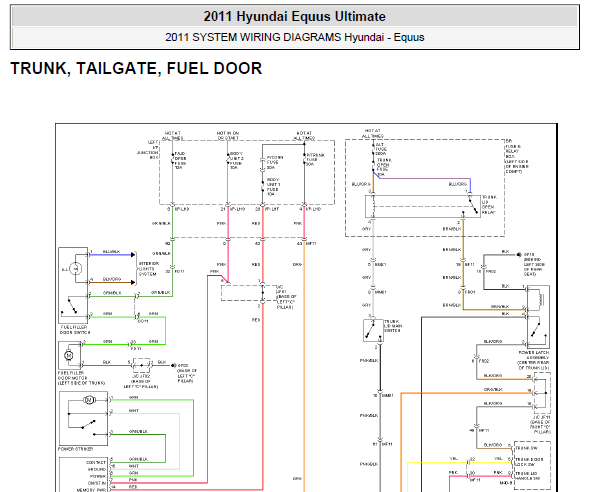Click the "BODY UNIT 1 FUSE 10A" label

pyautogui.click(x=273, y=187)
